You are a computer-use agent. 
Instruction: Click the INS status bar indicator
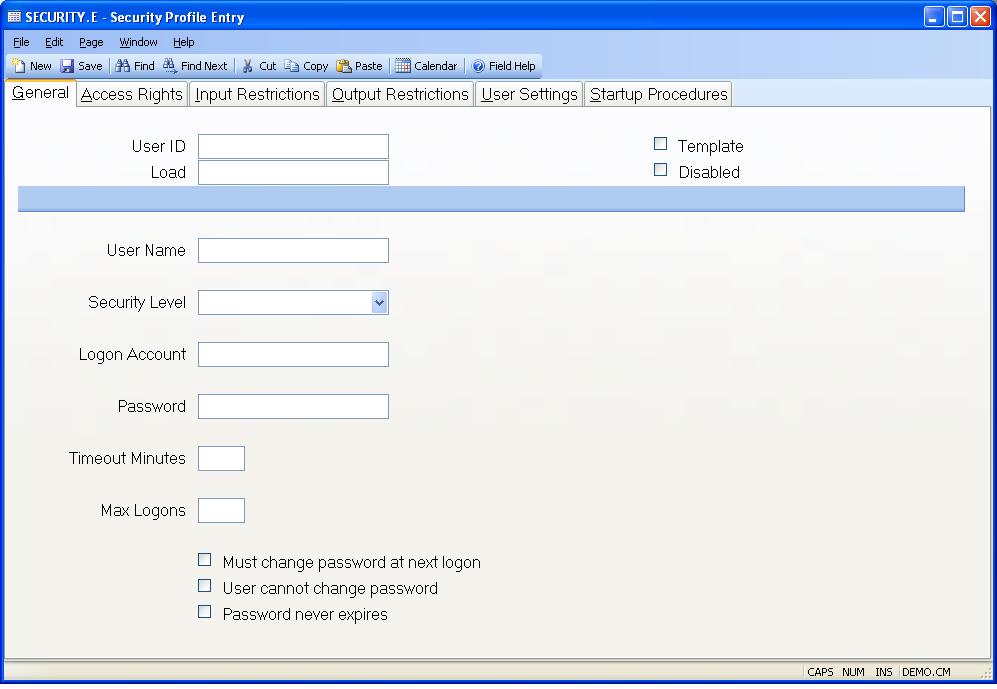tap(884, 672)
